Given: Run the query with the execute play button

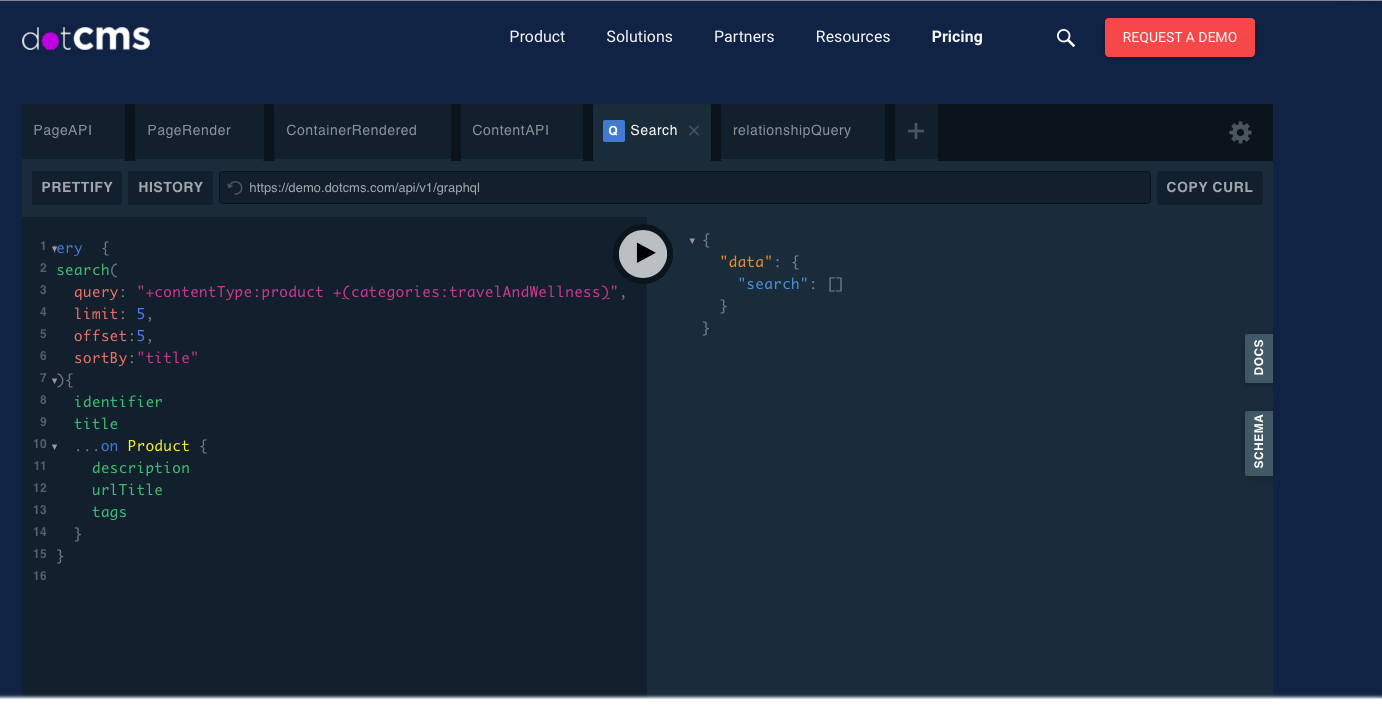Looking at the screenshot, I should [643, 253].
